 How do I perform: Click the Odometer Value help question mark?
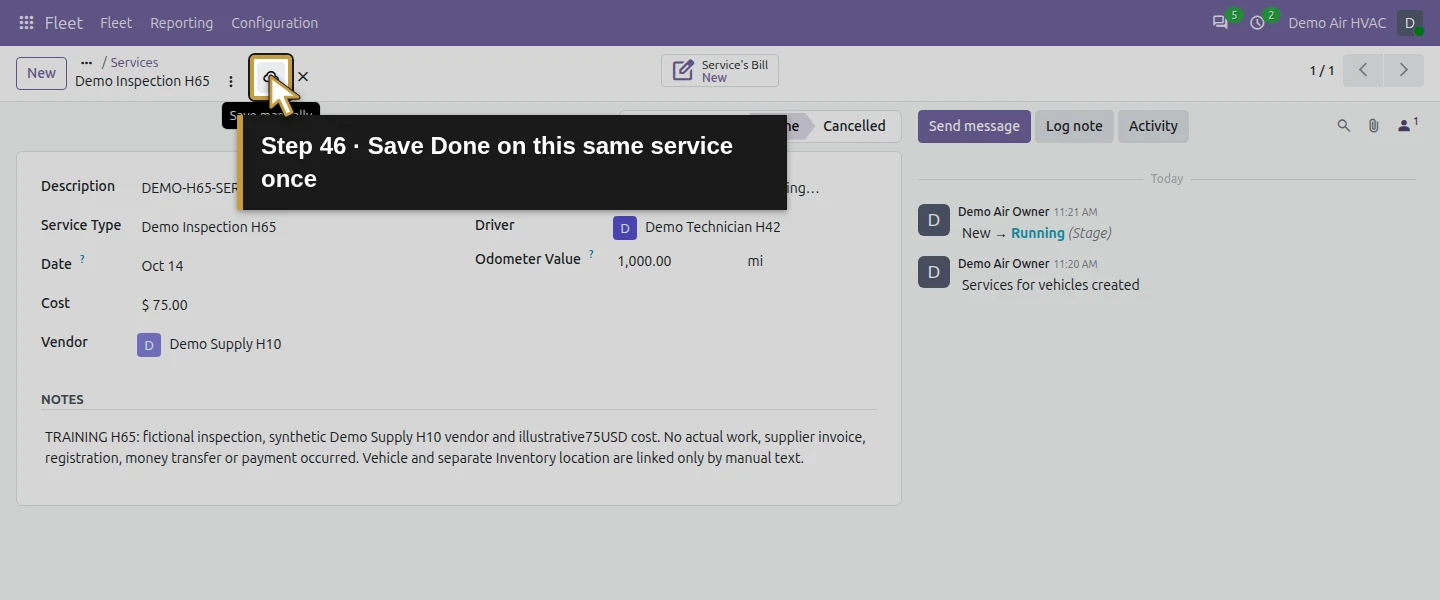coord(591,254)
